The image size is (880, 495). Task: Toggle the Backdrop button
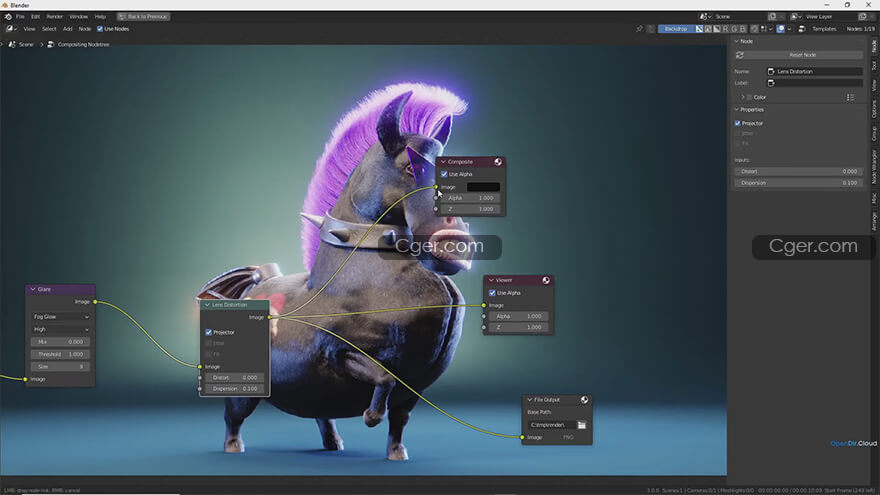pyautogui.click(x=676, y=29)
